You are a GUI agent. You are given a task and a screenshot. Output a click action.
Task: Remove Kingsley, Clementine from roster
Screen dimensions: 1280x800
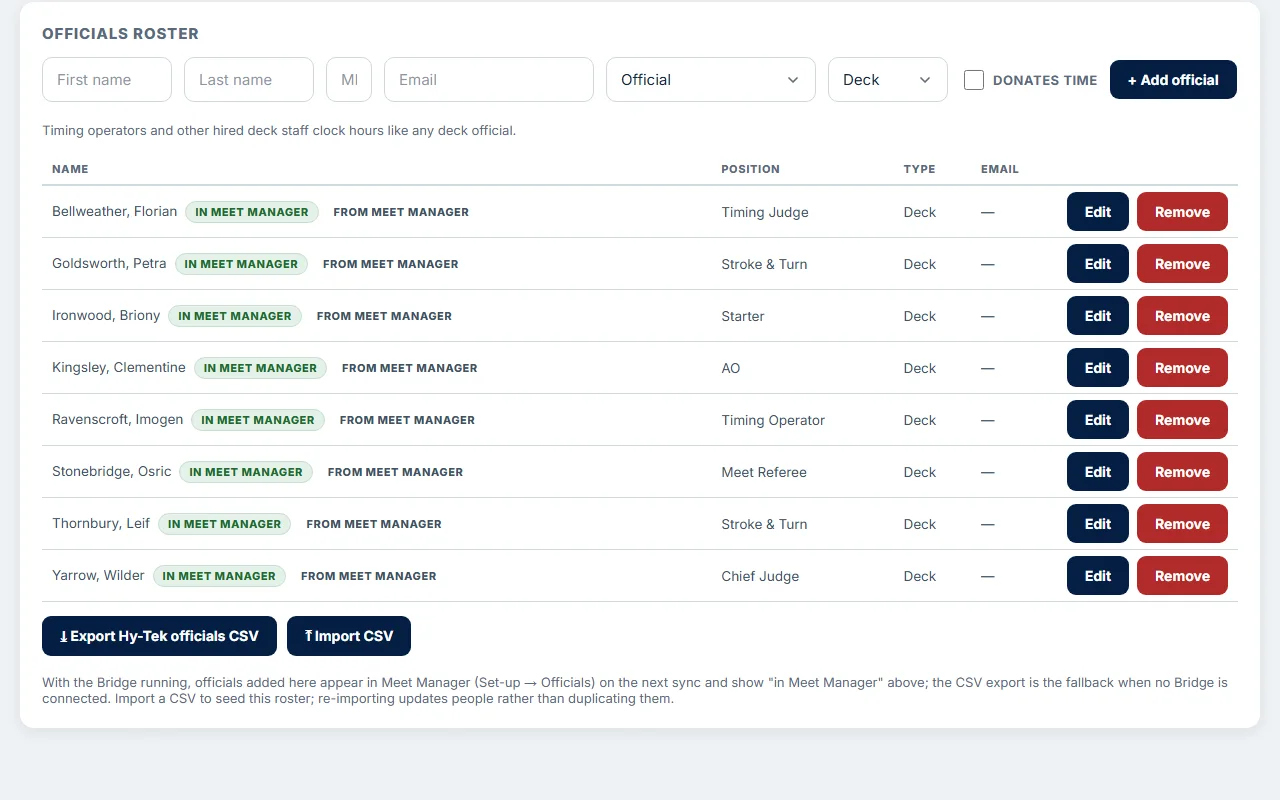click(1182, 368)
